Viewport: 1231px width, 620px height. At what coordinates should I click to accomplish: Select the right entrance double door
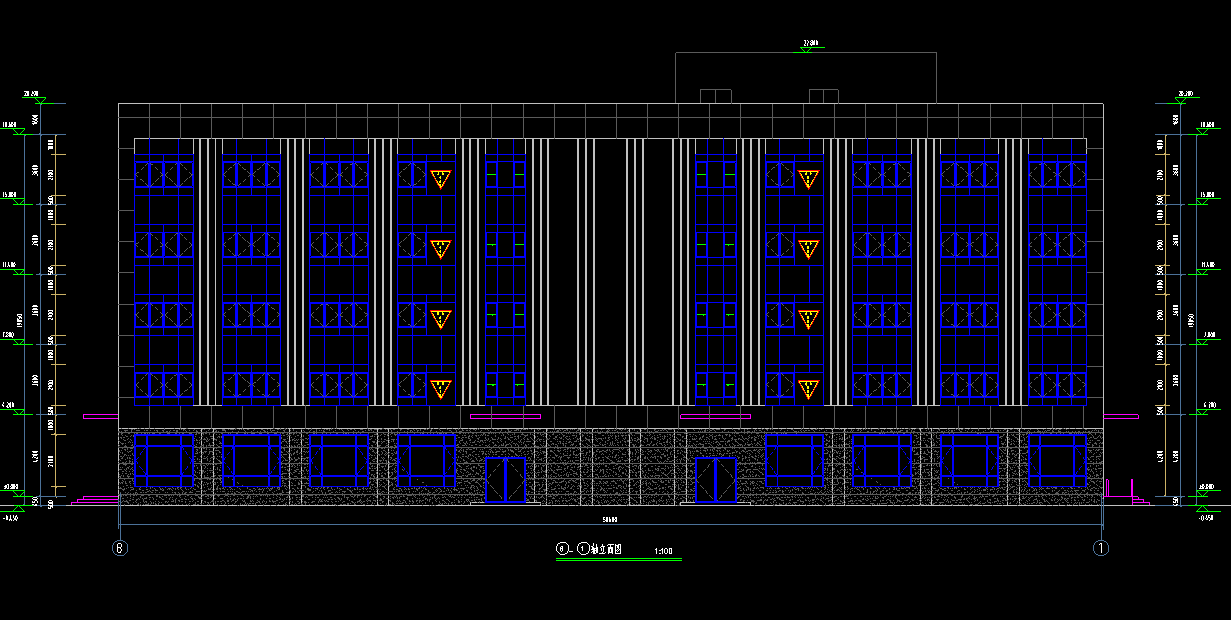[x=715, y=480]
